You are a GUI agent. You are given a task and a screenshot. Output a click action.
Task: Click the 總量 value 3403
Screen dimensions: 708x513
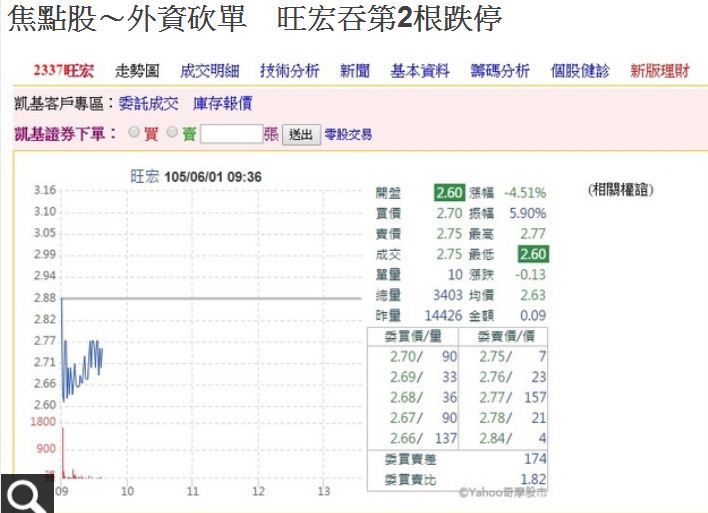(448, 295)
